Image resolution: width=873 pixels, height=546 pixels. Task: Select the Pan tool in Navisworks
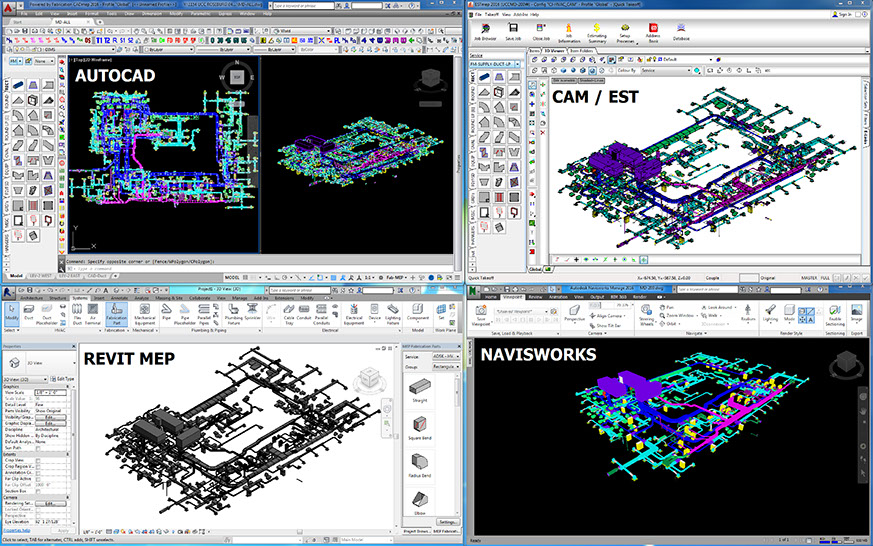click(666, 307)
